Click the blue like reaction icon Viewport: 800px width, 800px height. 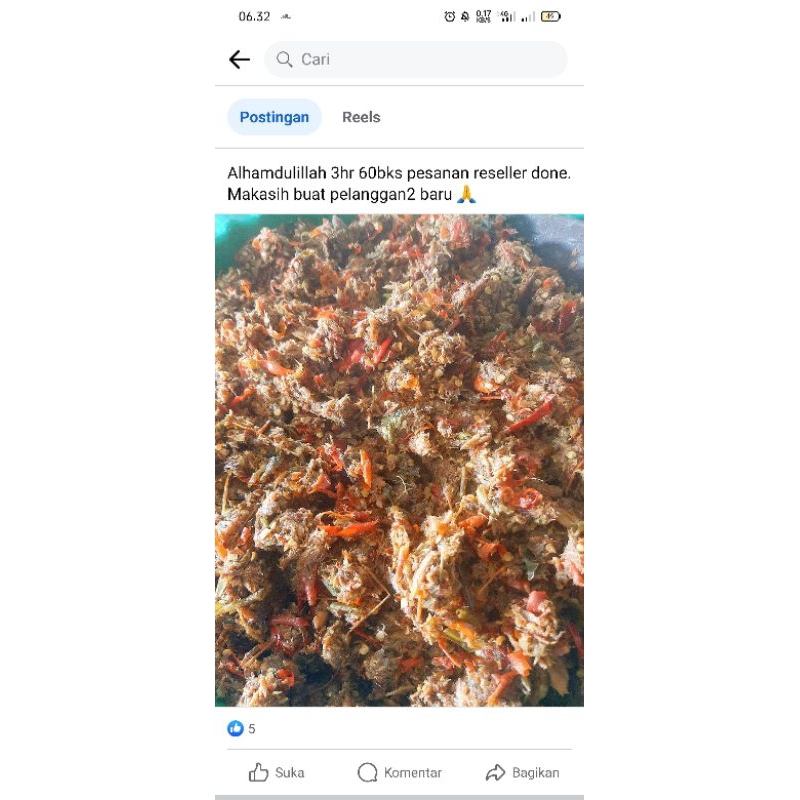235,728
